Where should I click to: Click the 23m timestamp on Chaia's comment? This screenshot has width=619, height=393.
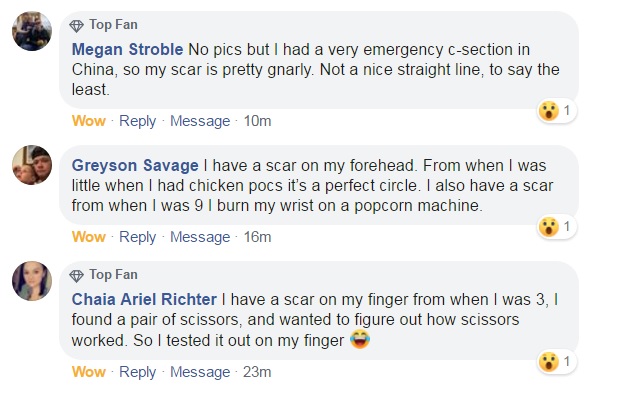(257, 372)
